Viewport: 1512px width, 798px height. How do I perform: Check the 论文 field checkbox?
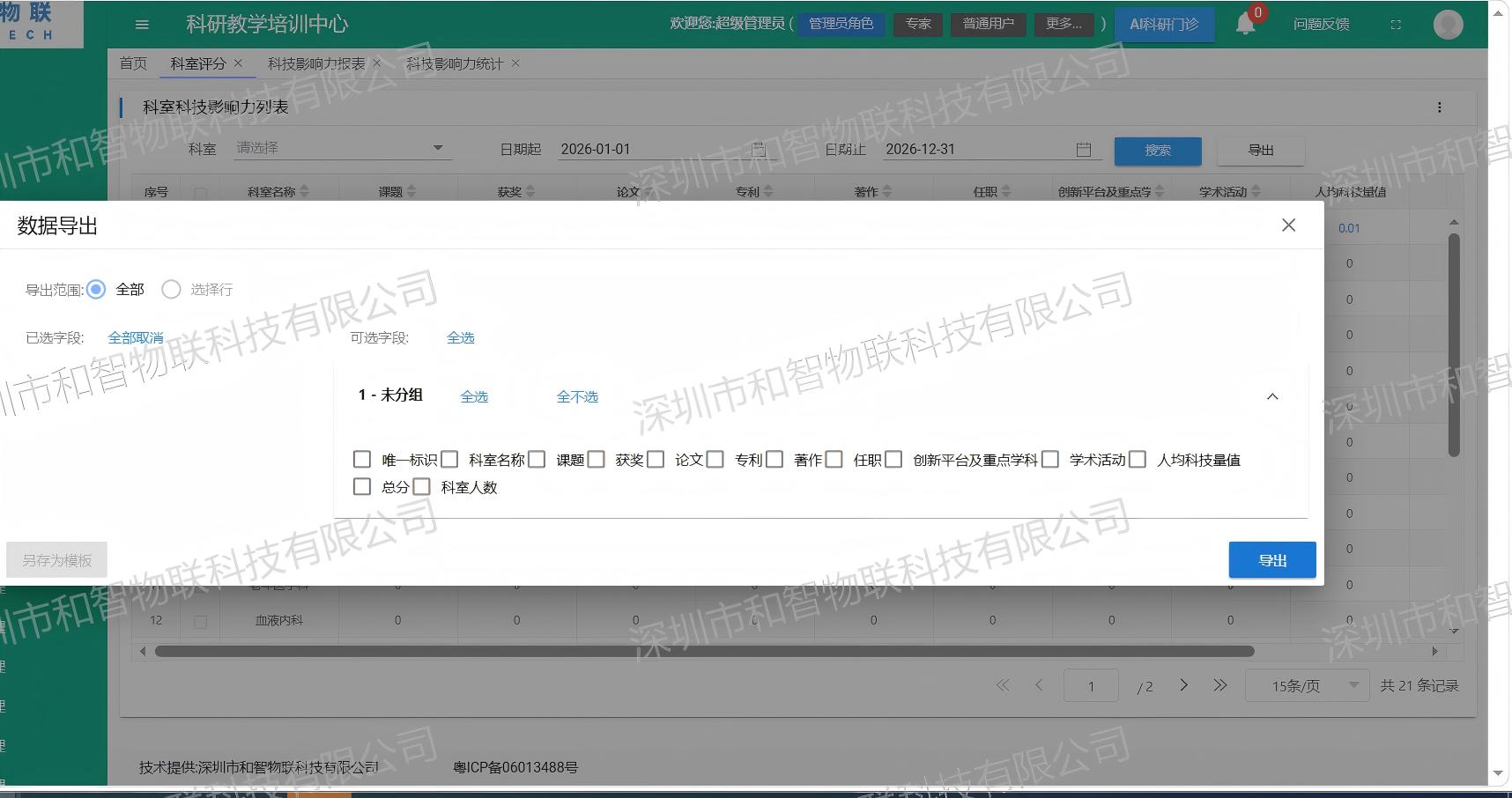[656, 460]
